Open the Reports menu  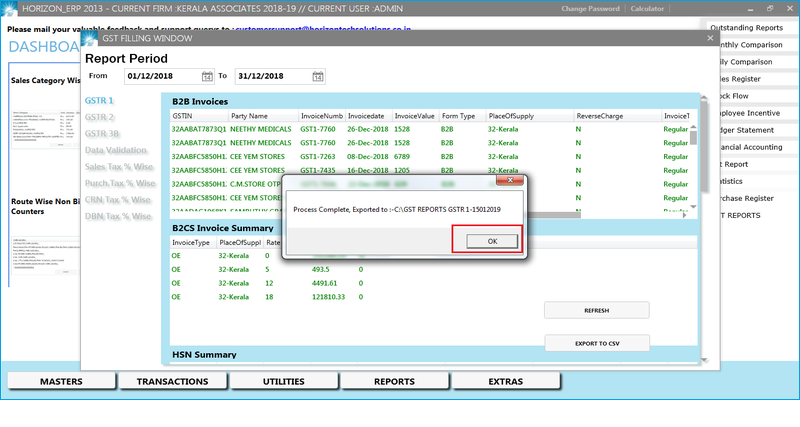coord(394,382)
